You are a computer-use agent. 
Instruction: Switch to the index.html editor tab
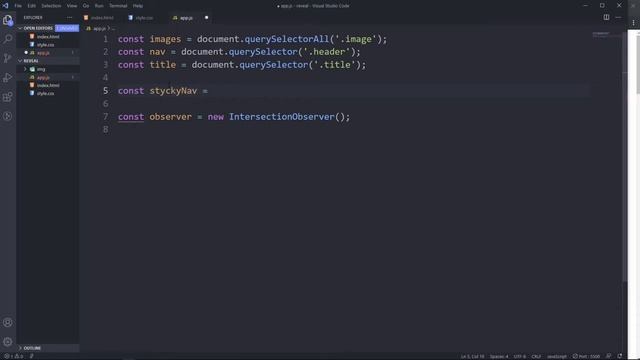click(102, 18)
